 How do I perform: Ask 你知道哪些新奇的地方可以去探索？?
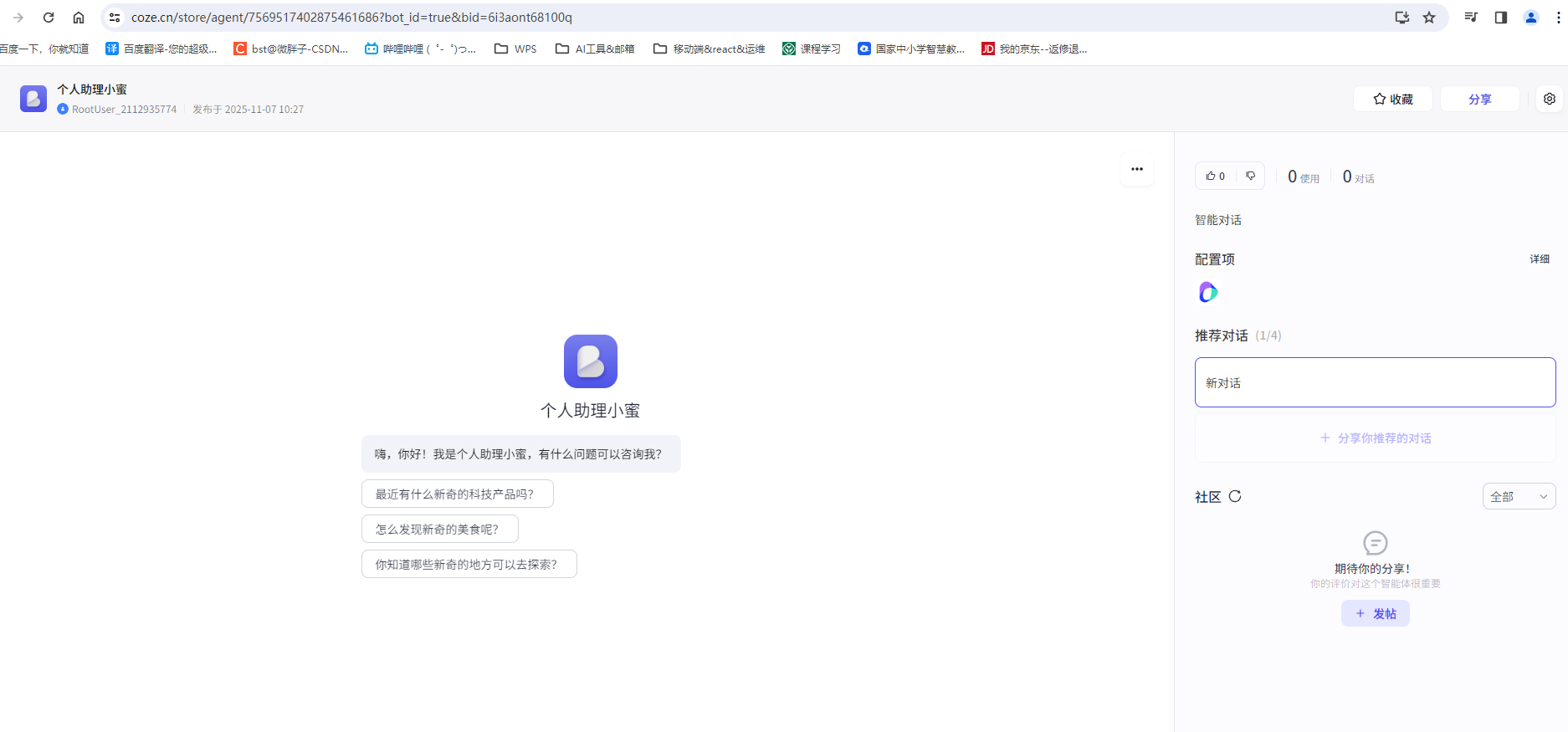(469, 564)
